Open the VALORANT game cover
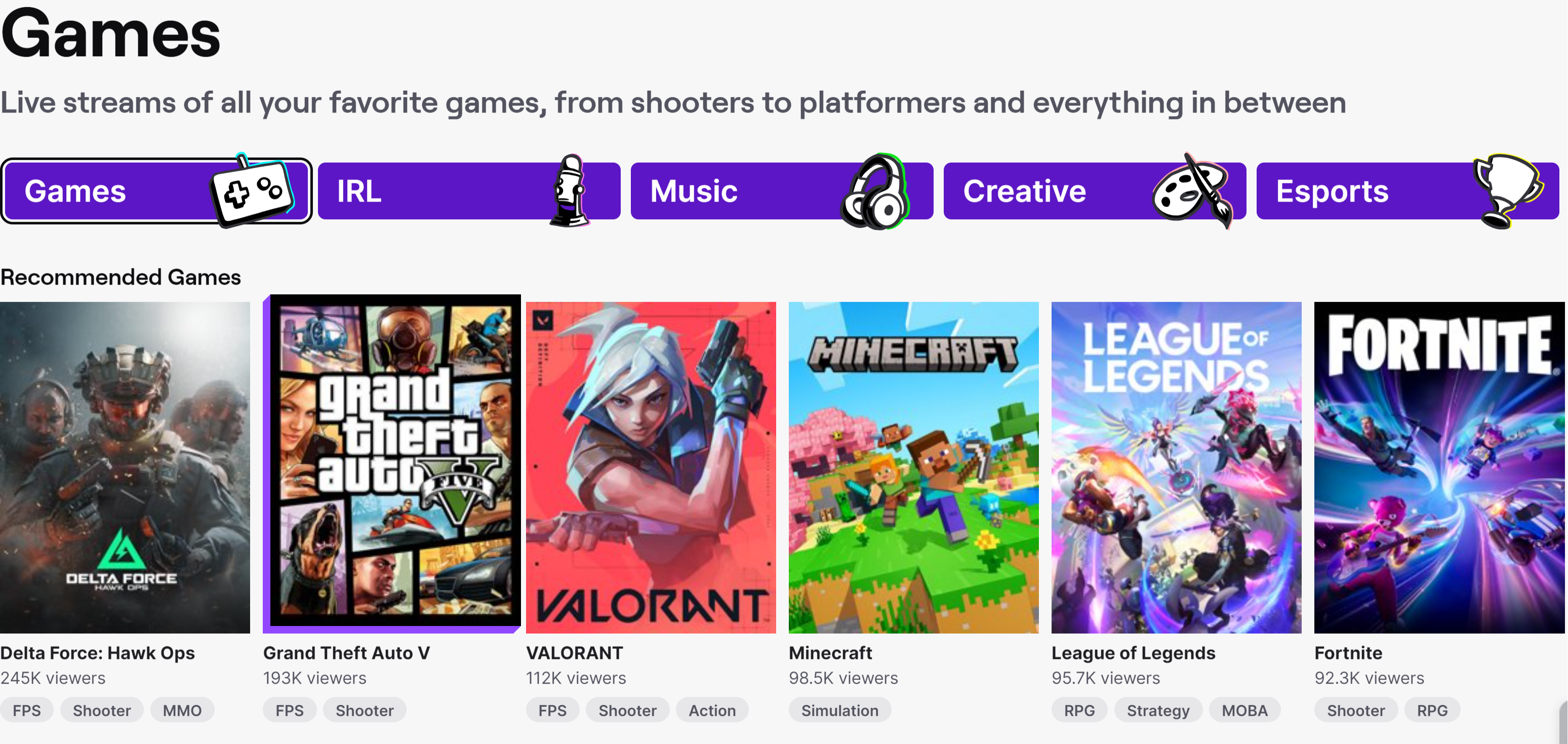 651,467
